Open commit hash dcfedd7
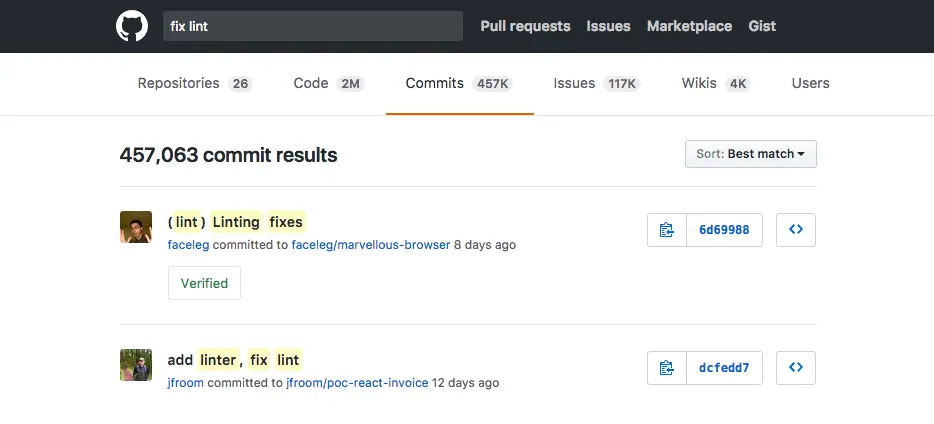This screenshot has height=424, width=934. click(x=724, y=368)
